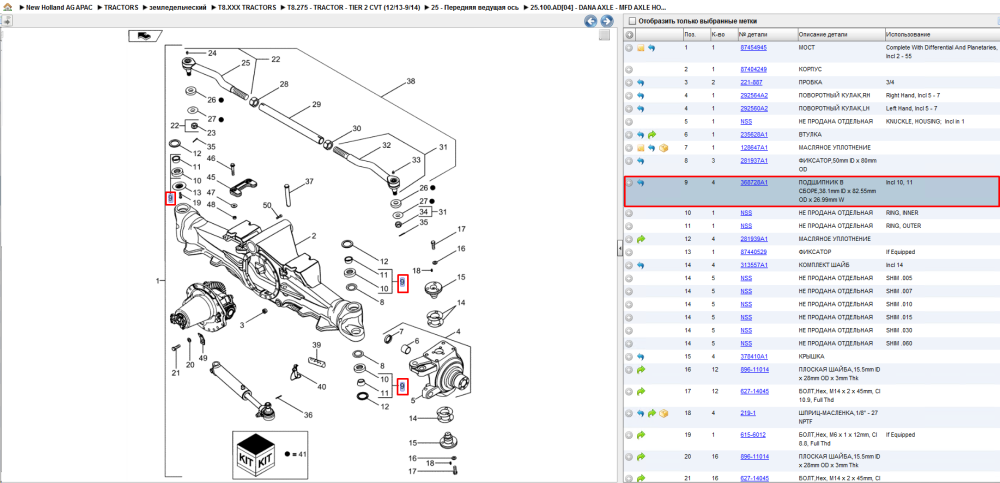Expand row for part 87404249

629,69
